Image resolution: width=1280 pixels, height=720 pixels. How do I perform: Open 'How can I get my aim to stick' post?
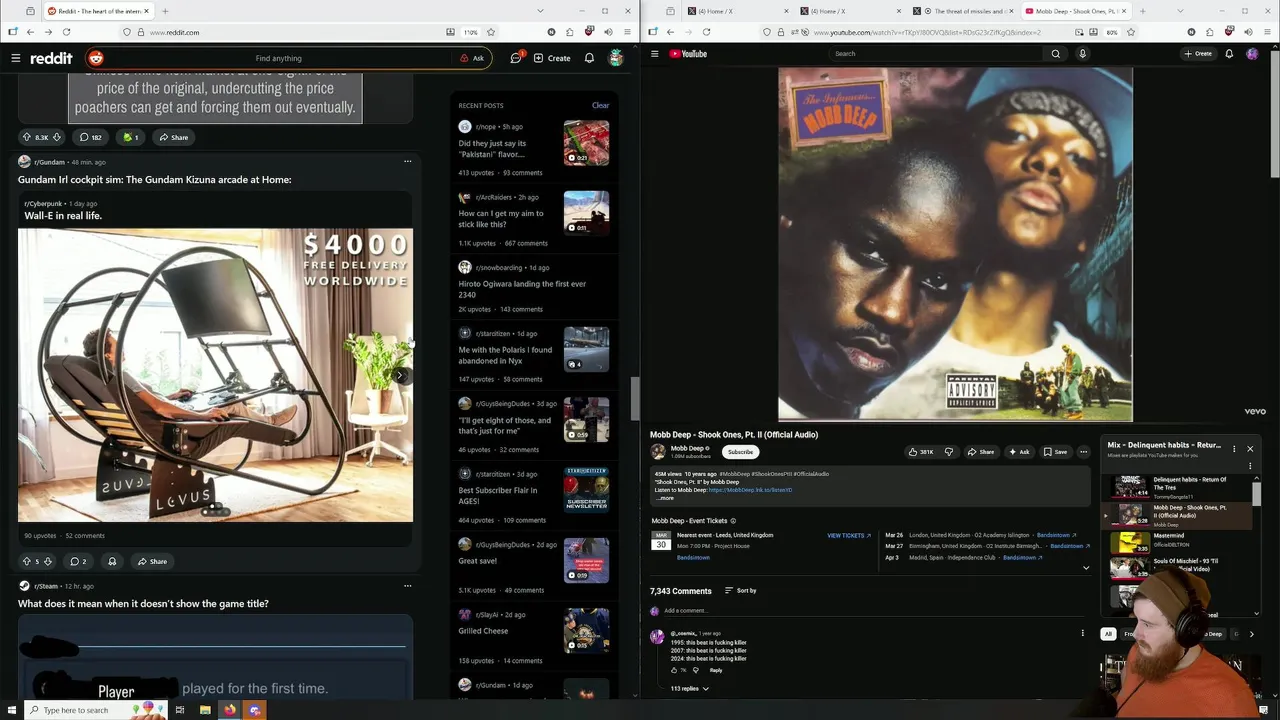pyautogui.click(x=501, y=218)
